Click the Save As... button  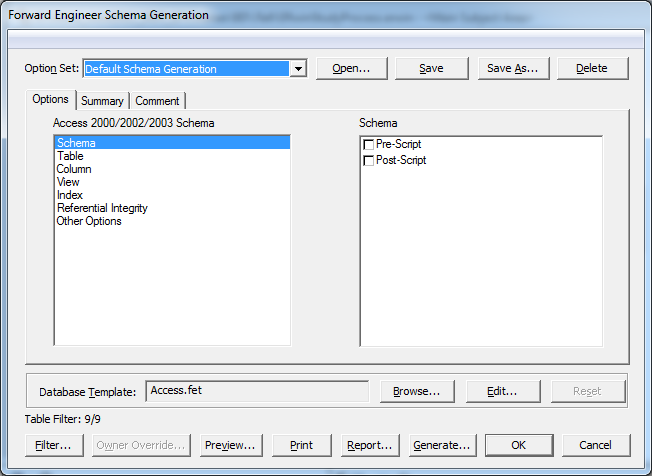pyautogui.click(x=513, y=68)
